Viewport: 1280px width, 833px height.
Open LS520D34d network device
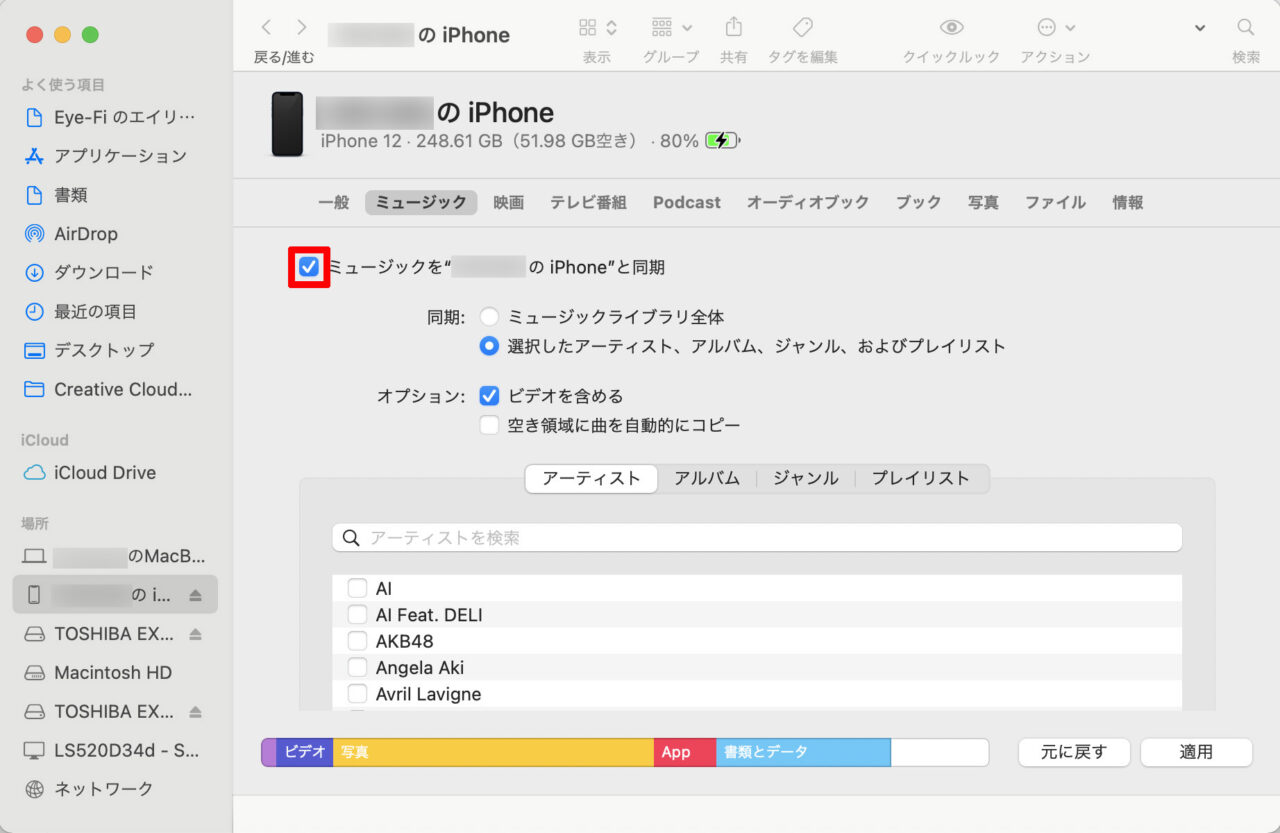[x=110, y=750]
